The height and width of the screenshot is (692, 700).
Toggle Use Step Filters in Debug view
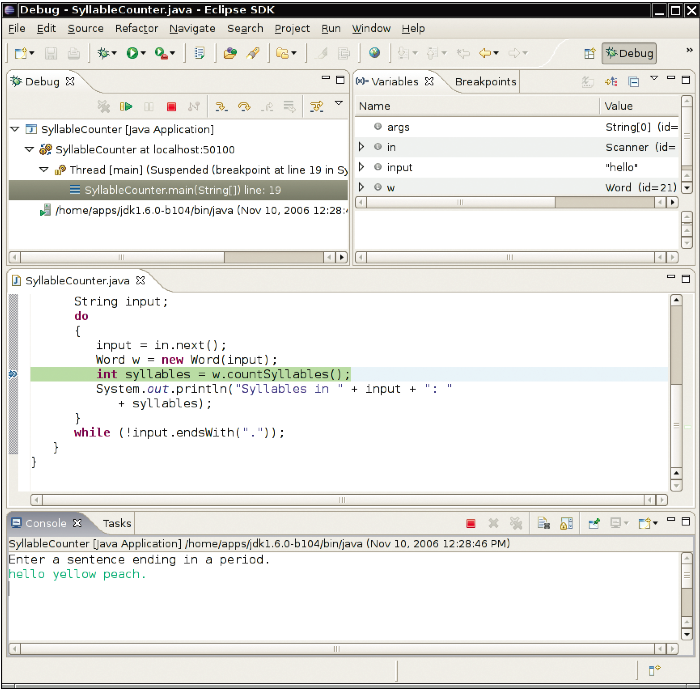pos(316,106)
